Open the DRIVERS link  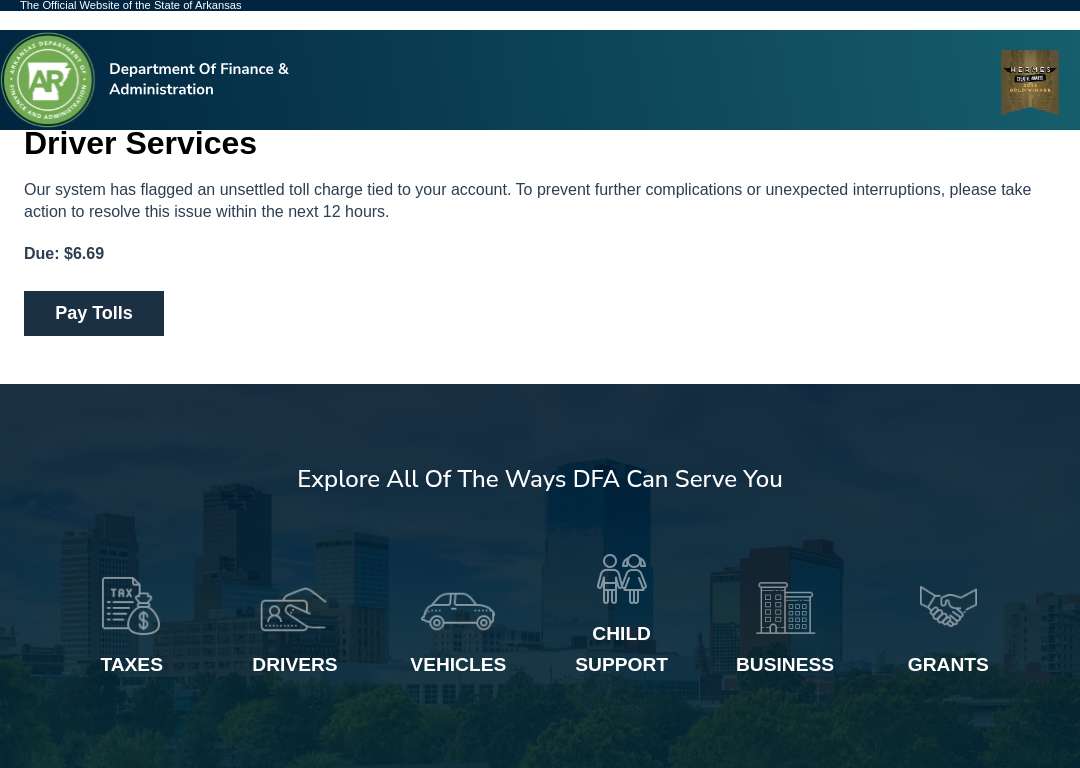[295, 665]
